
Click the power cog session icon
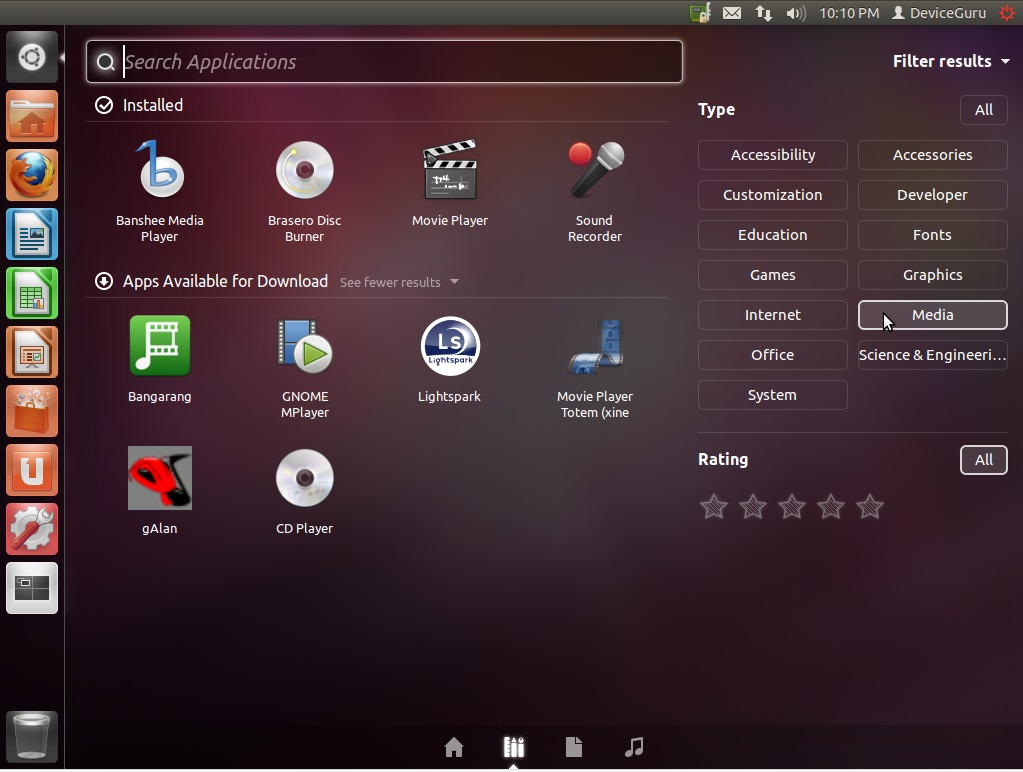(1007, 13)
